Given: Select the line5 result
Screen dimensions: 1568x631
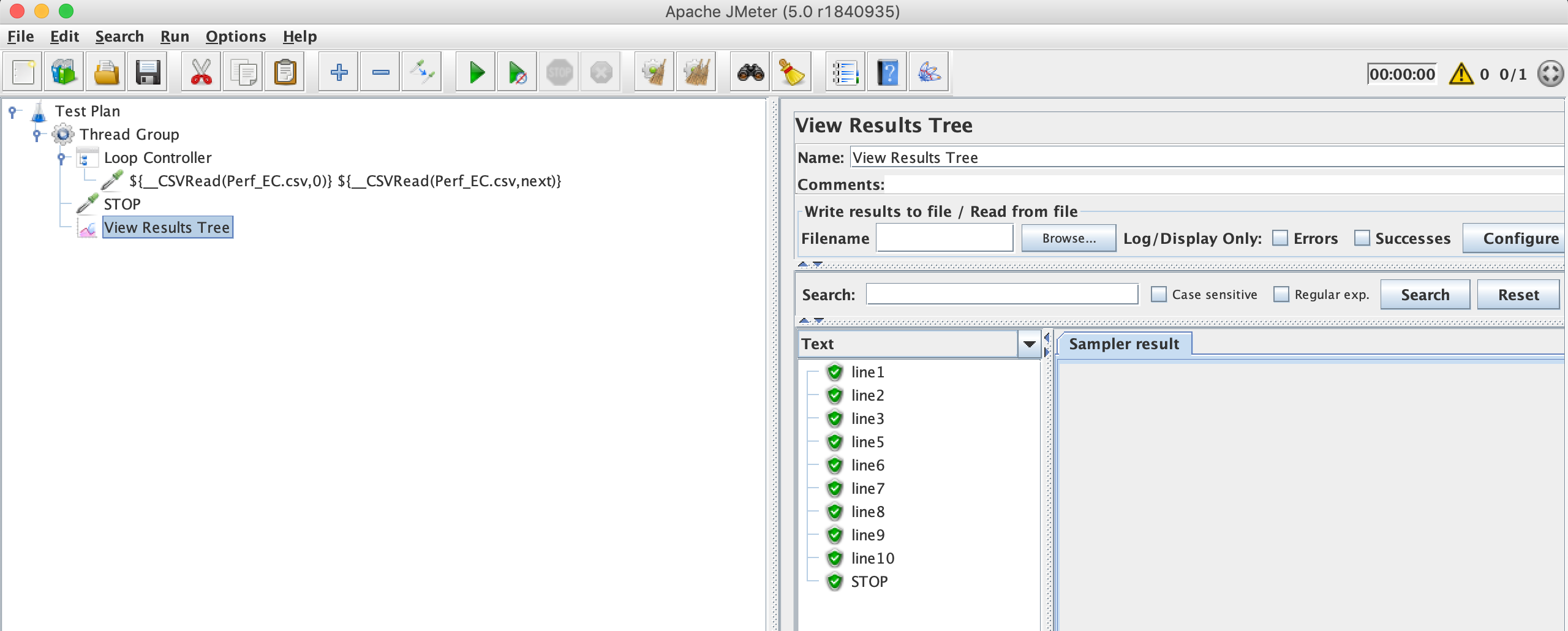Looking at the screenshot, I should click(867, 442).
